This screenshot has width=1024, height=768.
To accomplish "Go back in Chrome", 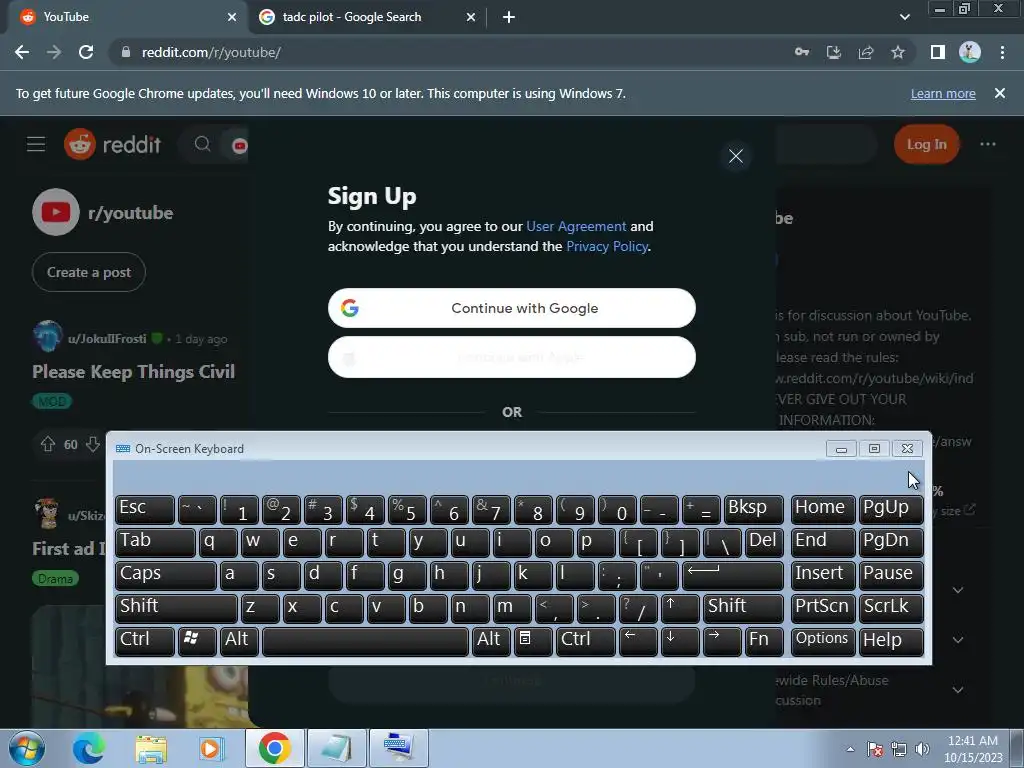I will [22, 52].
